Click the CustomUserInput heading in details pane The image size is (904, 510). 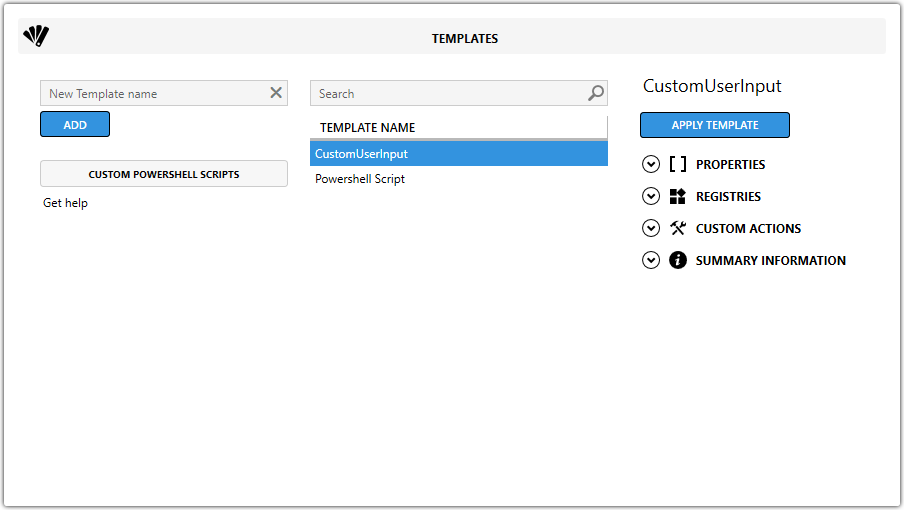(712, 86)
